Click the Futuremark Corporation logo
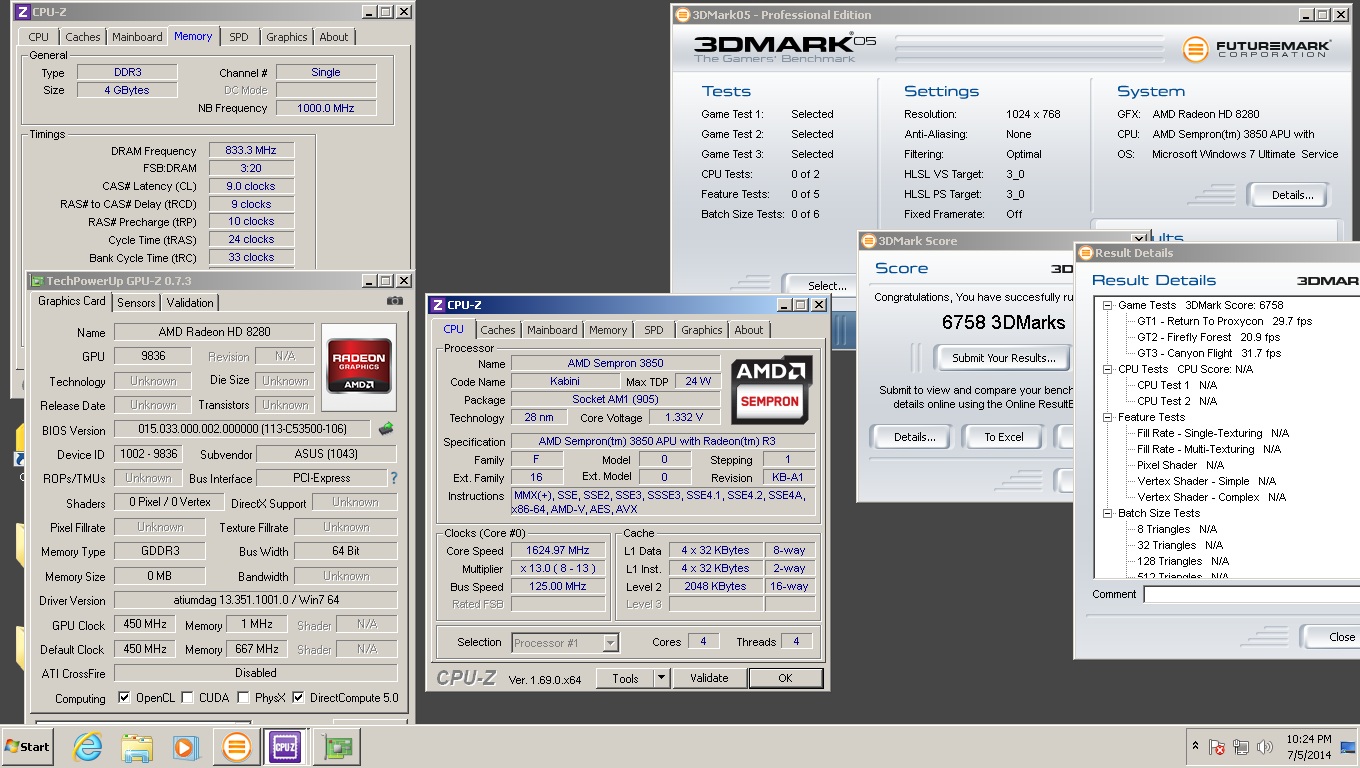 coord(1255,48)
